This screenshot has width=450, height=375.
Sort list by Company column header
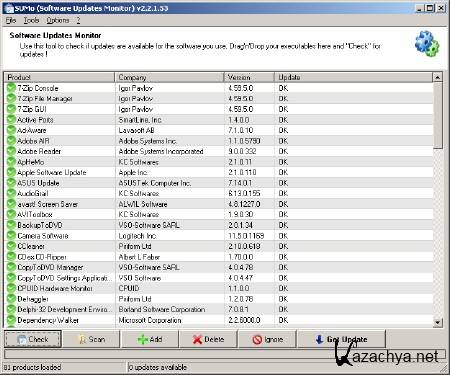coord(169,77)
